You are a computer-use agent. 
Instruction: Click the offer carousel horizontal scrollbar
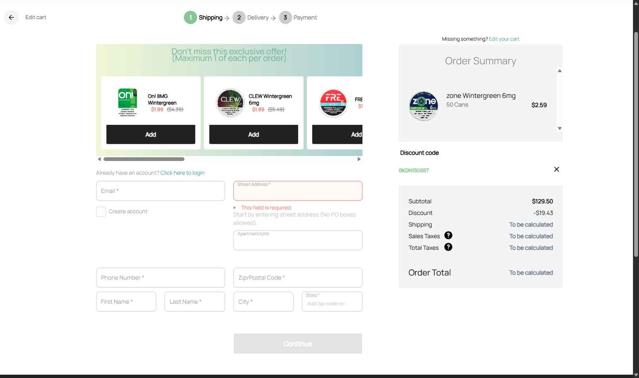[144, 159]
